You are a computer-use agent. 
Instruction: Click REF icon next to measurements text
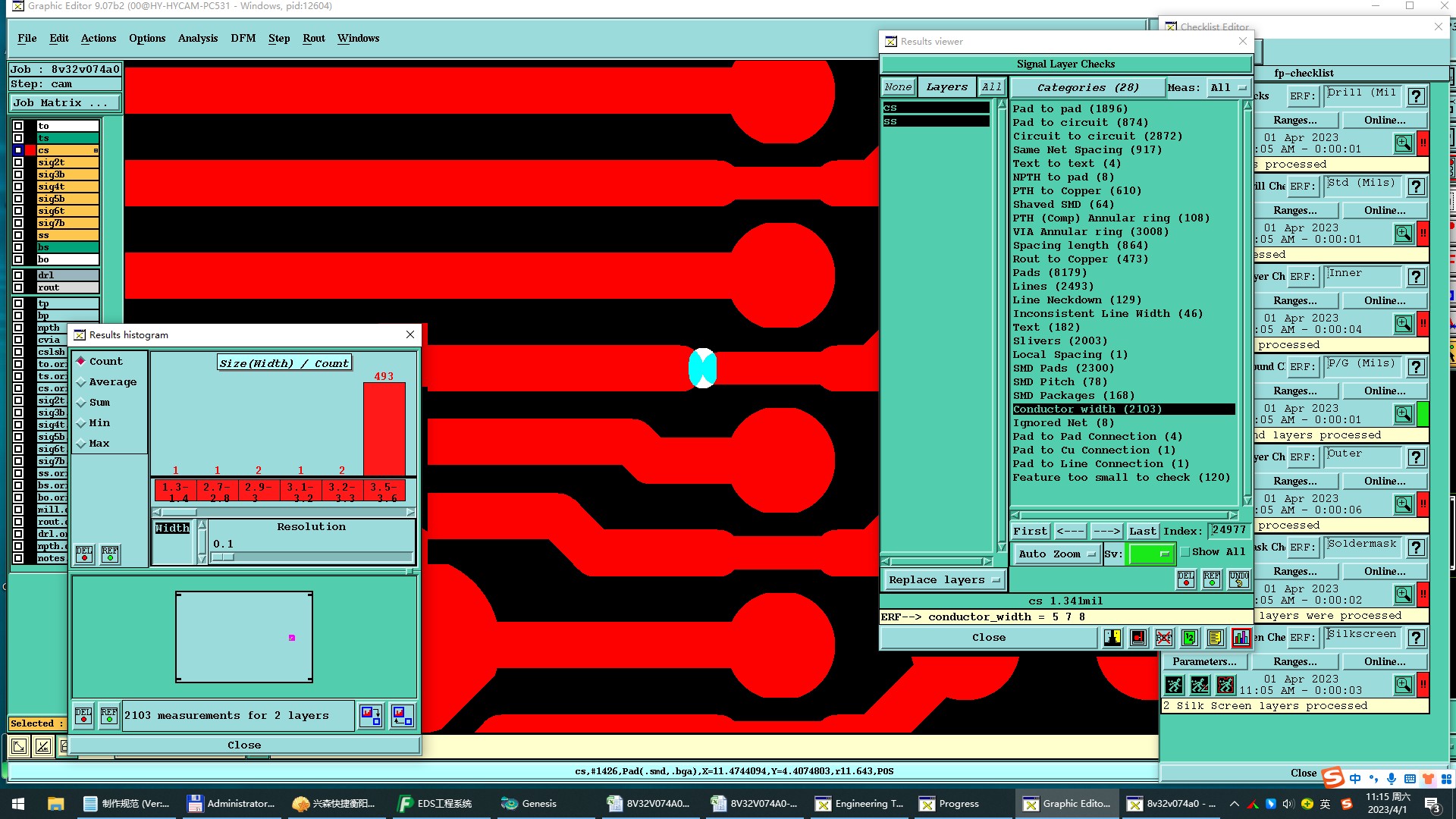(x=109, y=715)
